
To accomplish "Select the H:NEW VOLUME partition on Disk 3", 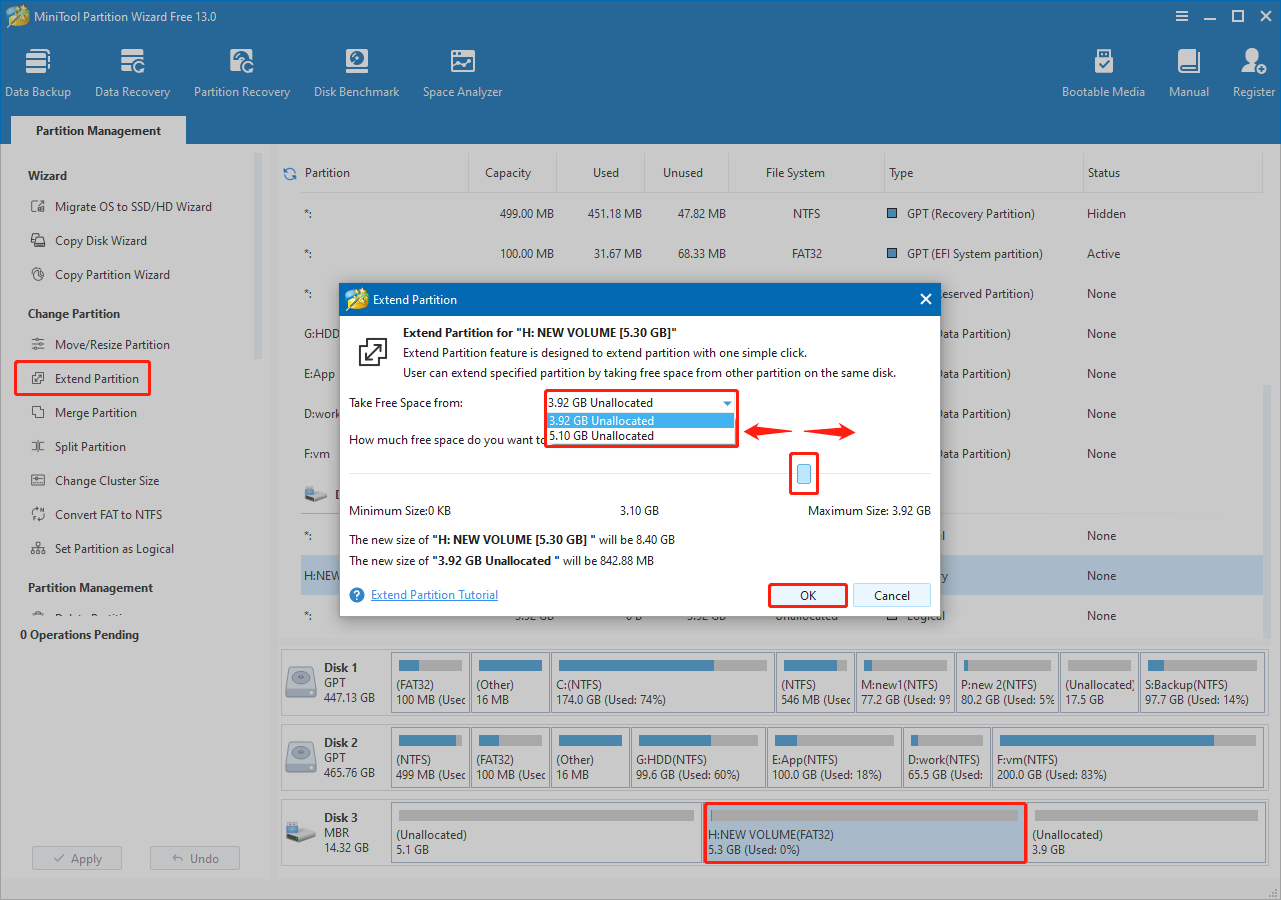I will pyautogui.click(x=864, y=832).
